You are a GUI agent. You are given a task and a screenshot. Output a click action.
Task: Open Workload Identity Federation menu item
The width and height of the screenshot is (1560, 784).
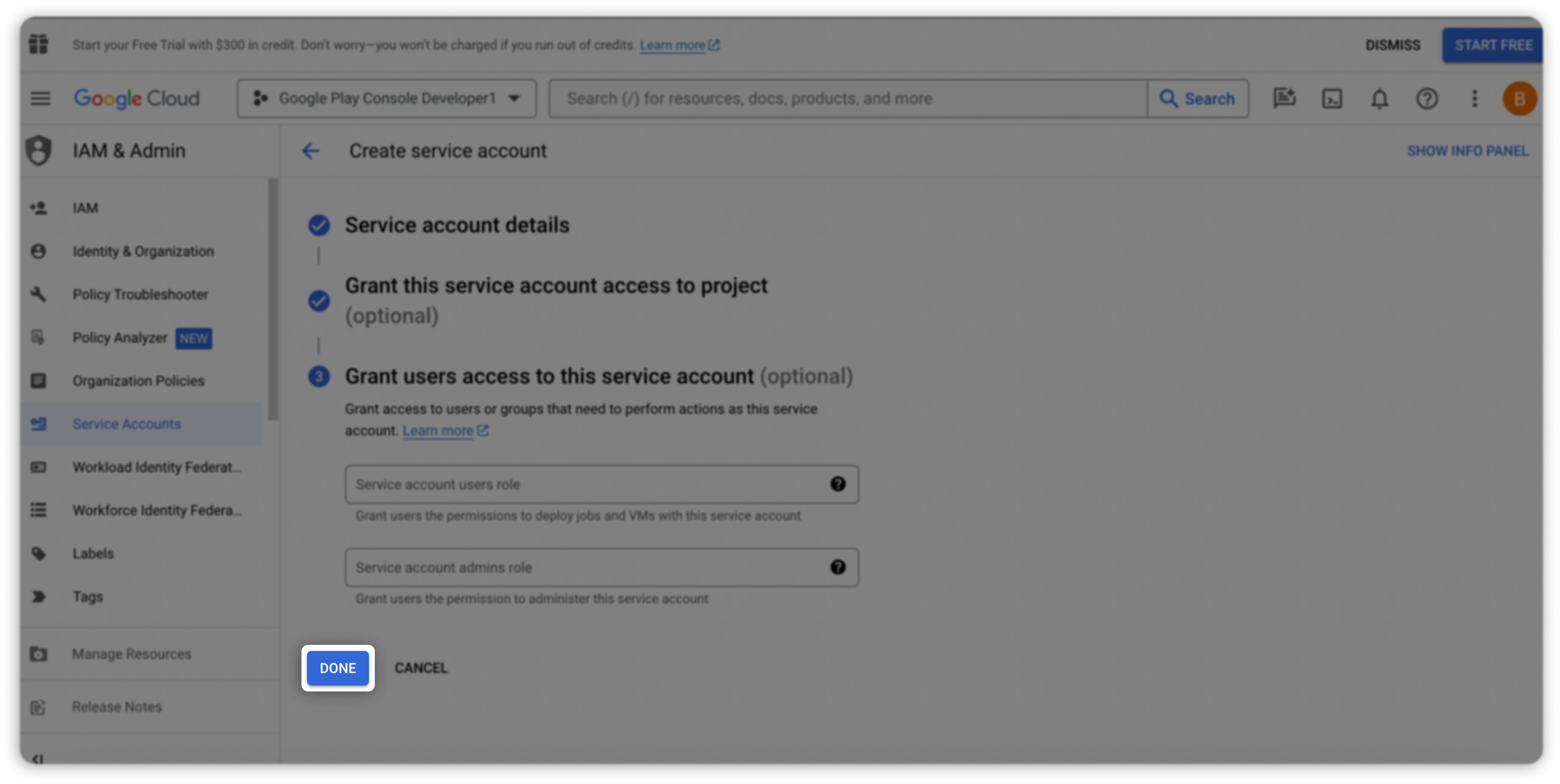tap(156, 467)
